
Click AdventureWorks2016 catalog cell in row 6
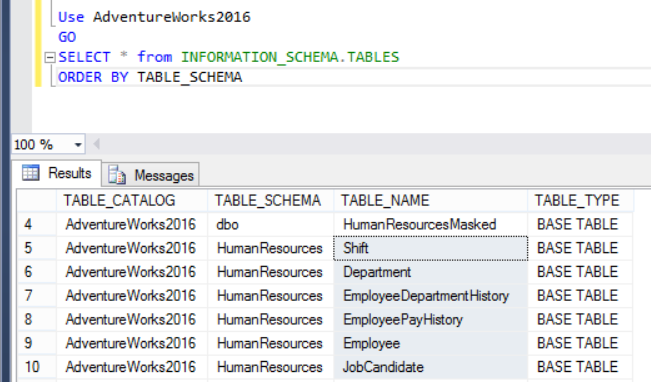[132, 272]
